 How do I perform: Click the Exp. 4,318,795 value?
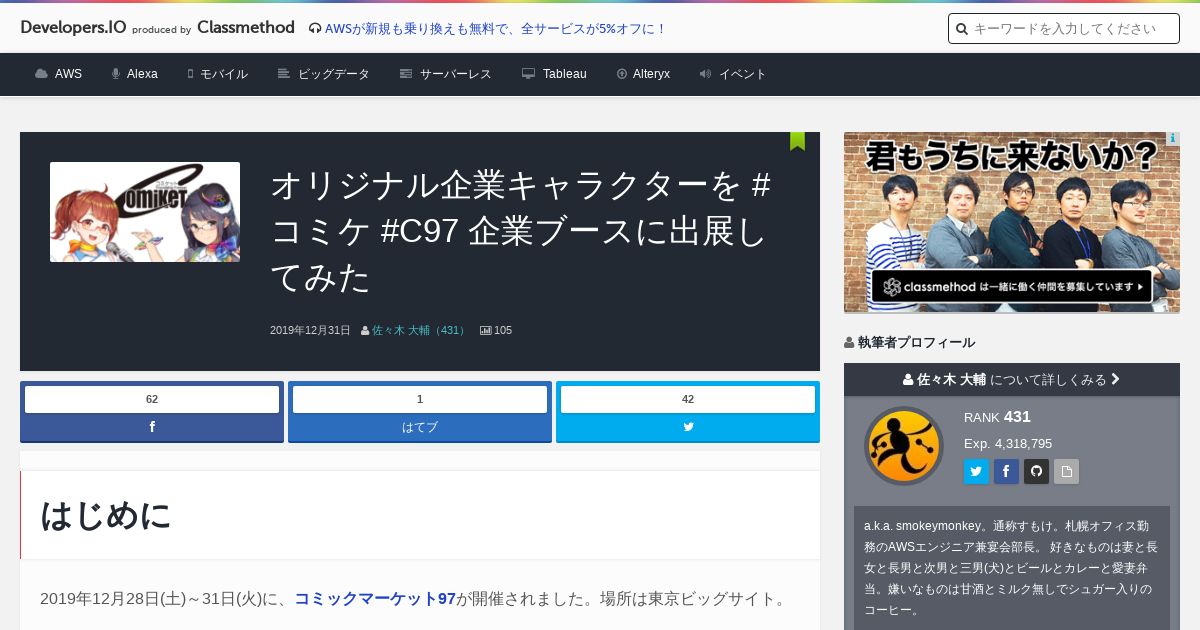pyautogui.click(x=1008, y=443)
